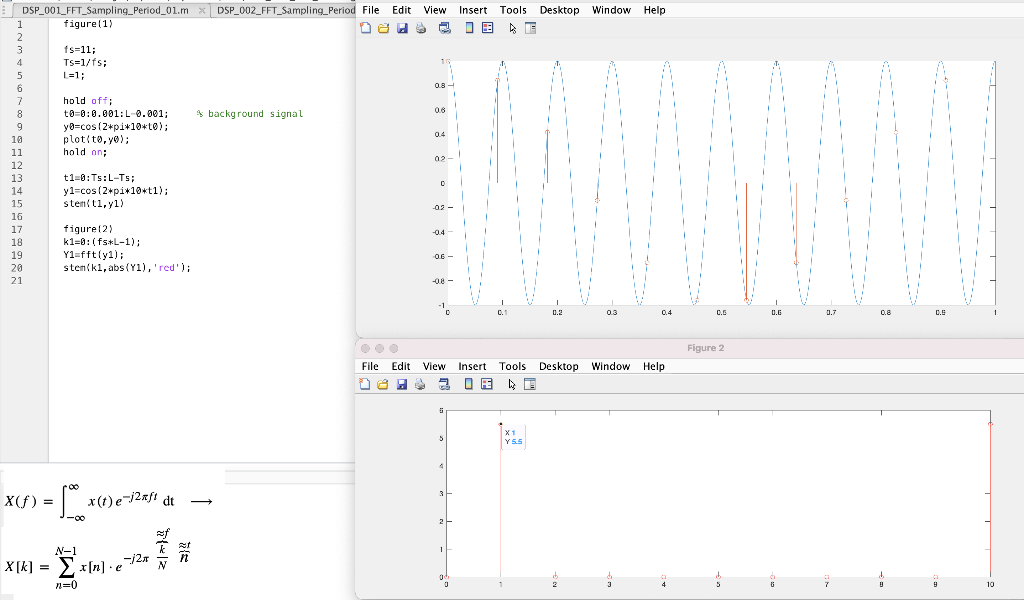Screen dimensions: 1024x600
Task: Click Print Figure icon in Figure 2 toolbar
Action: point(420,384)
